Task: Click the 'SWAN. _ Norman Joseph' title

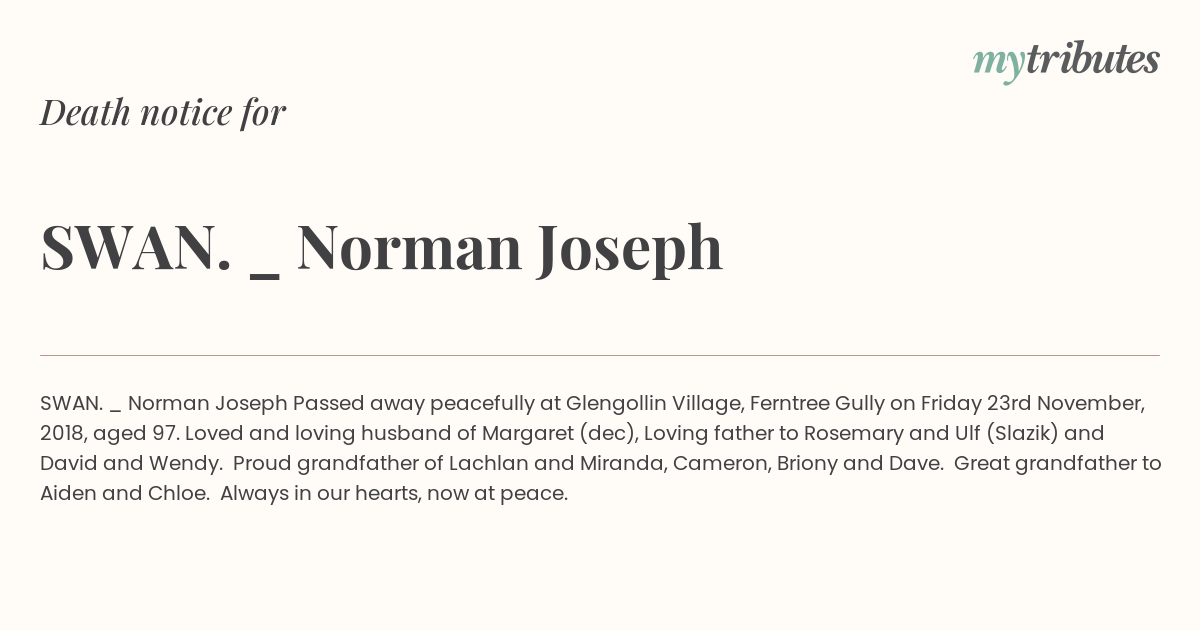Action: tap(381, 248)
